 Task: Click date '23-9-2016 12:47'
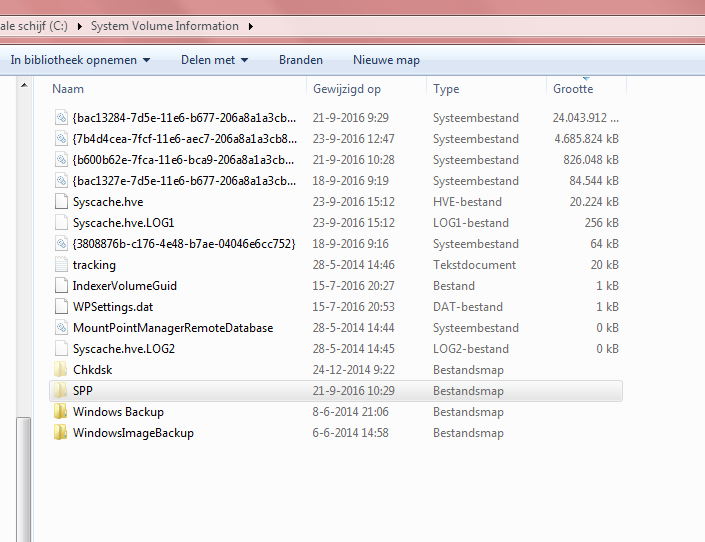(353, 139)
